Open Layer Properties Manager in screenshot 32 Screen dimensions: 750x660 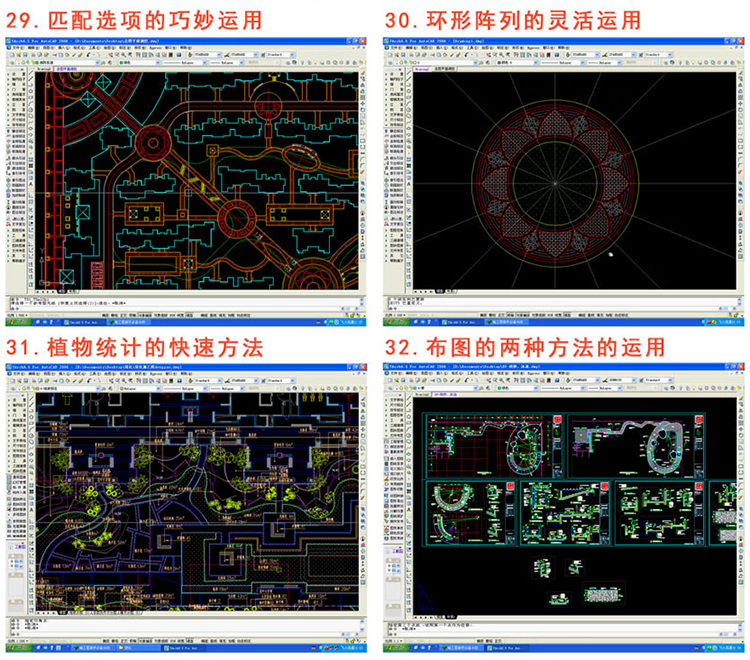click(390, 388)
